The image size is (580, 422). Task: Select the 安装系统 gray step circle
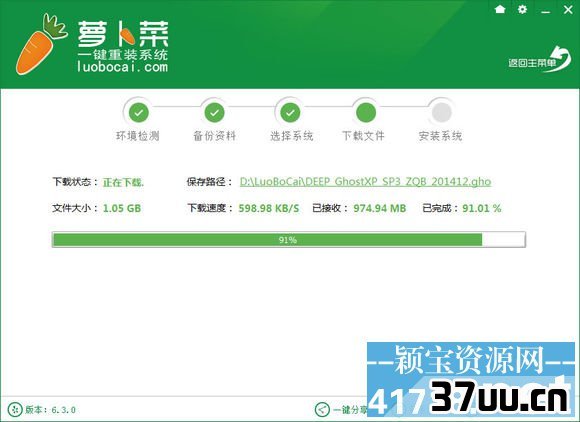pyautogui.click(x=442, y=112)
